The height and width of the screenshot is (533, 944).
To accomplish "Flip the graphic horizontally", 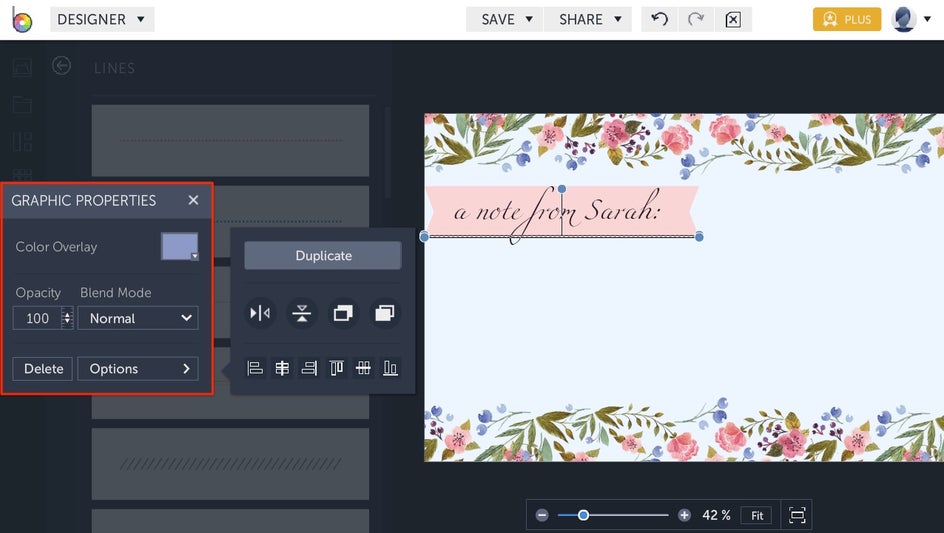I will [x=260, y=313].
